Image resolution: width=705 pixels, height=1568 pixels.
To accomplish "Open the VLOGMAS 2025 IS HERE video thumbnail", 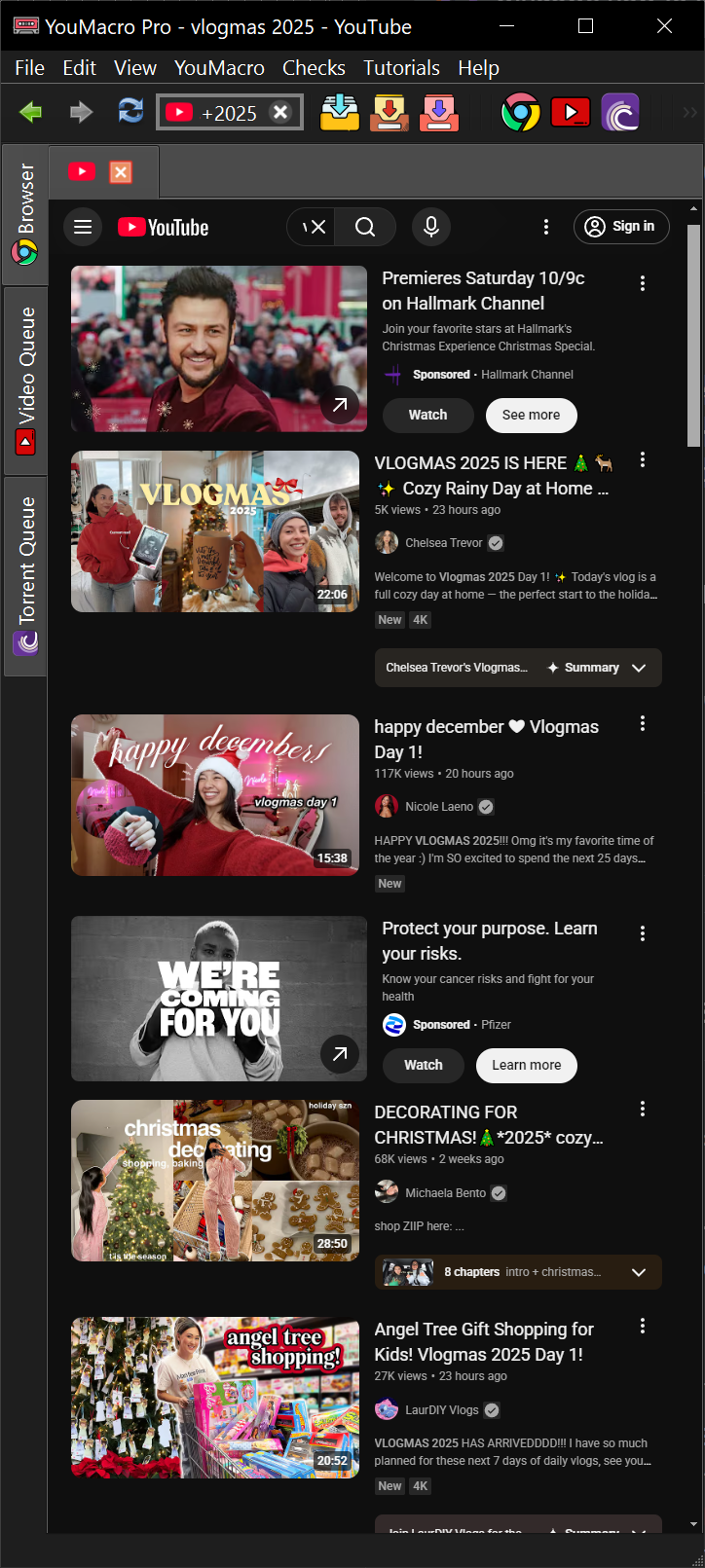I will (x=215, y=531).
